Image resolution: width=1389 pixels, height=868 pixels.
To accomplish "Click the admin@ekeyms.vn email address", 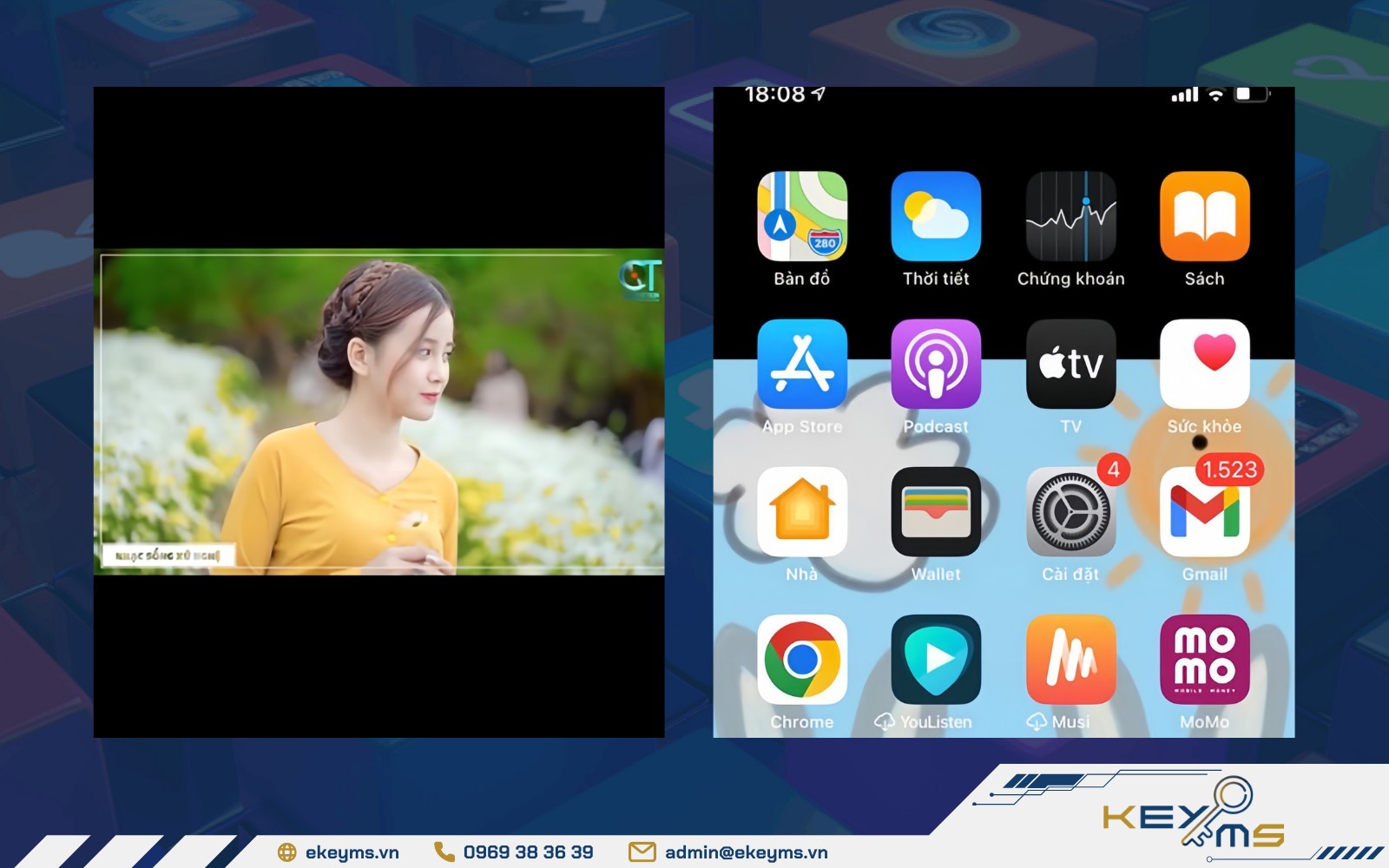I will (x=747, y=852).
